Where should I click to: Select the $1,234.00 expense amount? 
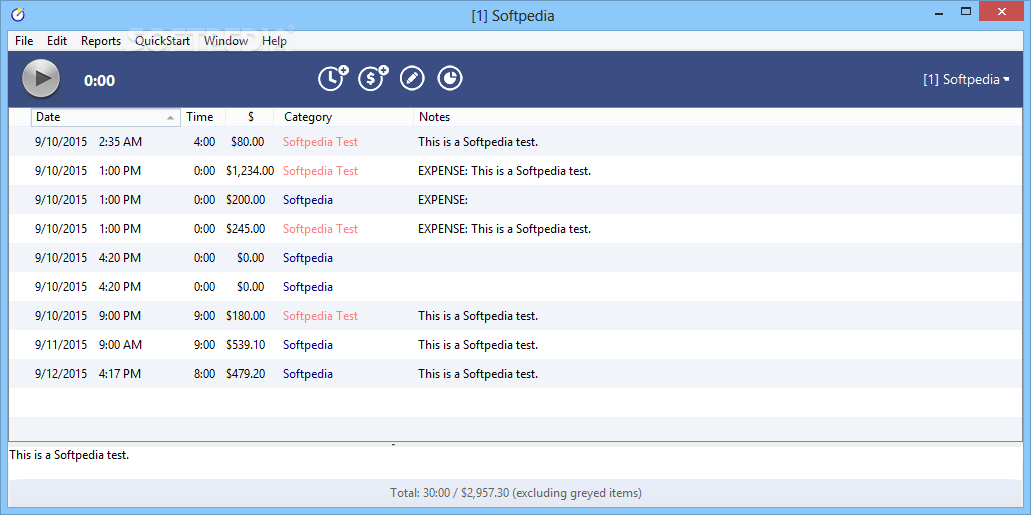coord(250,171)
